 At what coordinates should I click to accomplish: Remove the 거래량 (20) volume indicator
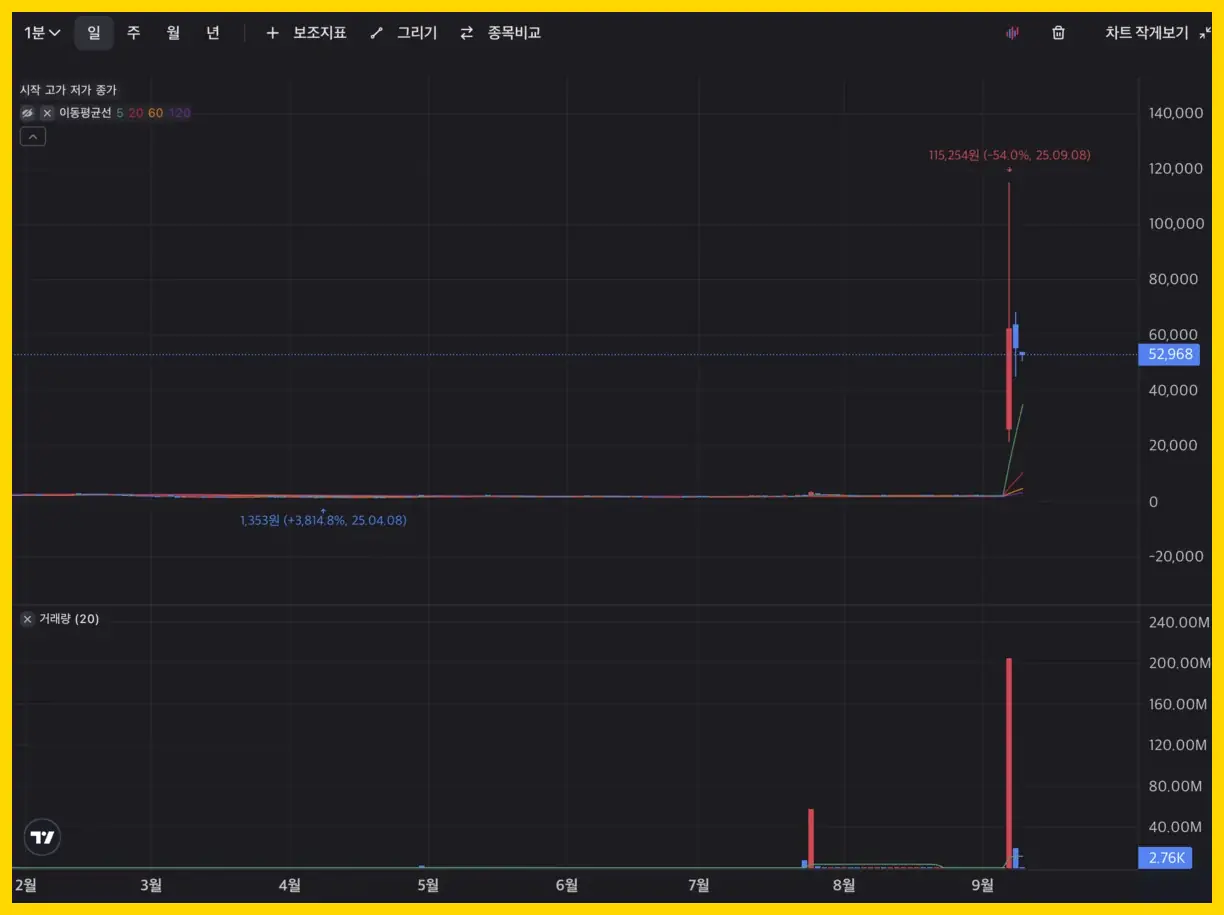coord(27,619)
